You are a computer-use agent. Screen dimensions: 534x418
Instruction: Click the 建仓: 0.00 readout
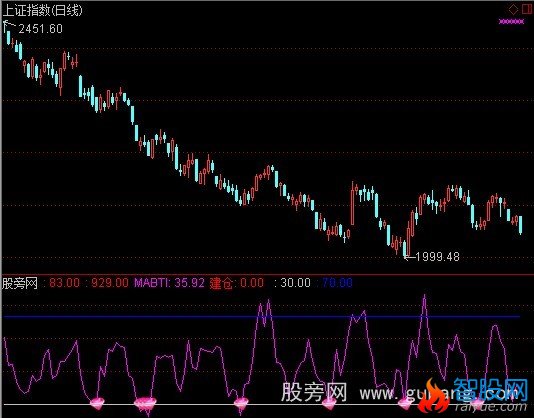coord(237,283)
